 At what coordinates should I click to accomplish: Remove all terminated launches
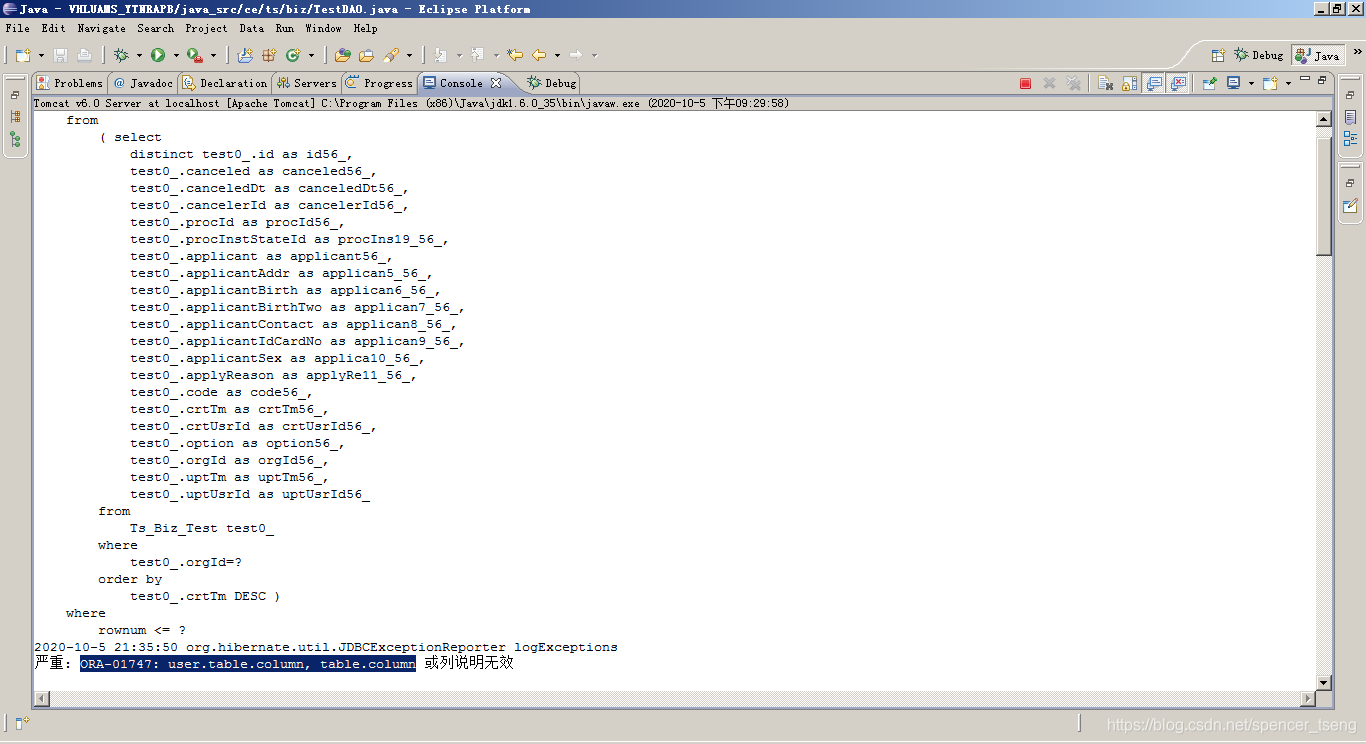(x=1072, y=83)
